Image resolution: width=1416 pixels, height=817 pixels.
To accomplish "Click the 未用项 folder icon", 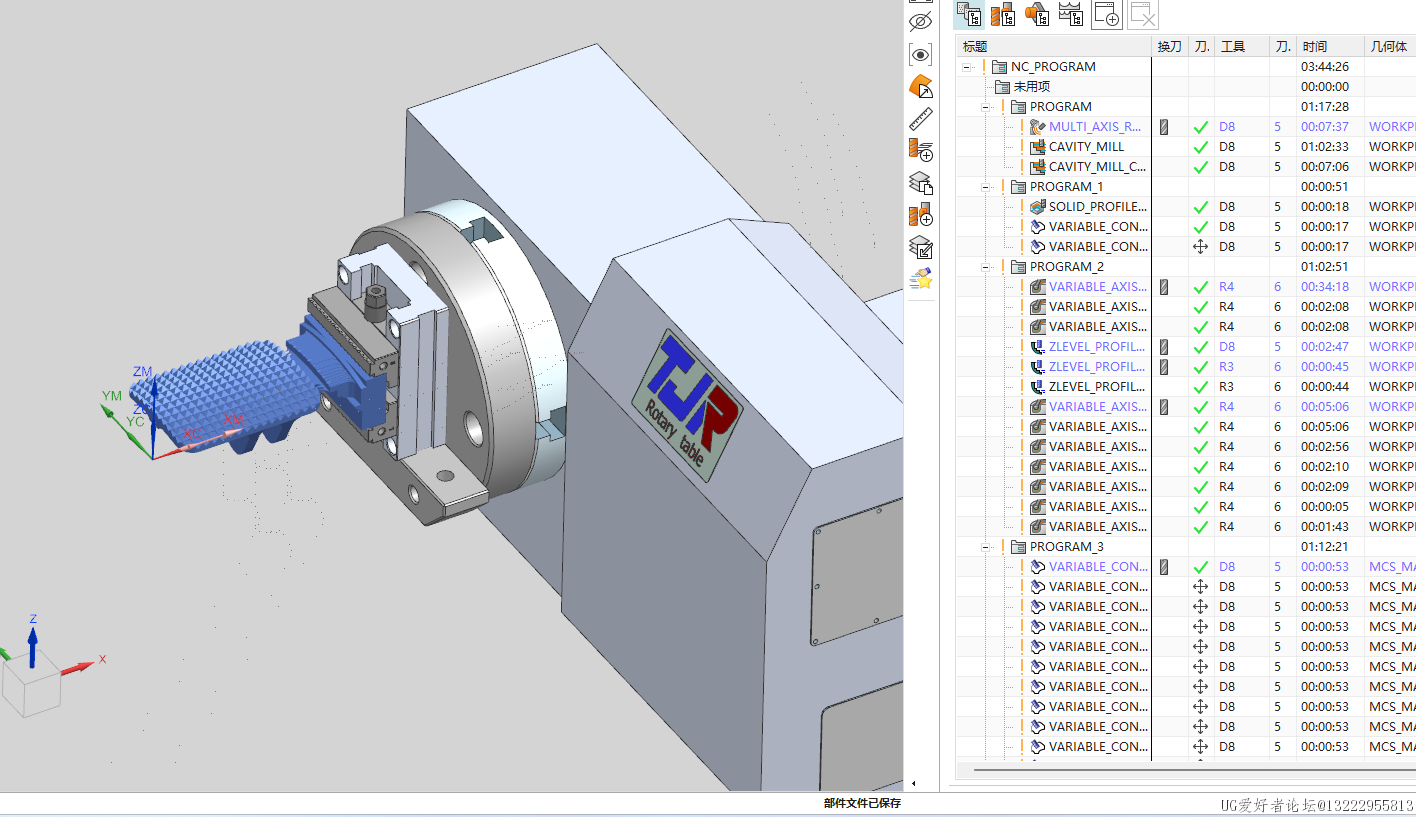I will tap(1002, 87).
